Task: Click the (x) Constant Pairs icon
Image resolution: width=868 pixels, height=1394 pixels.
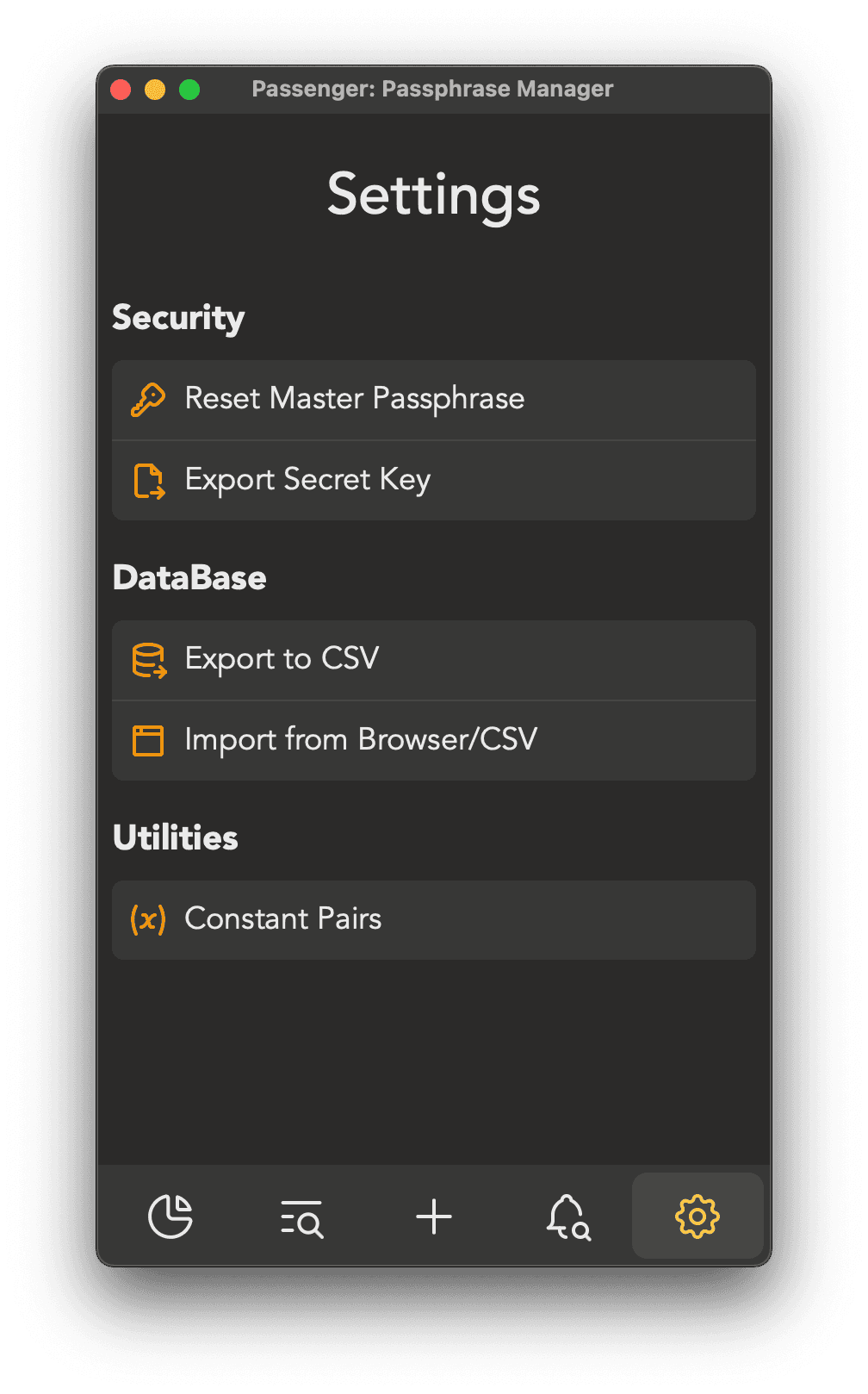Action: coord(148,919)
